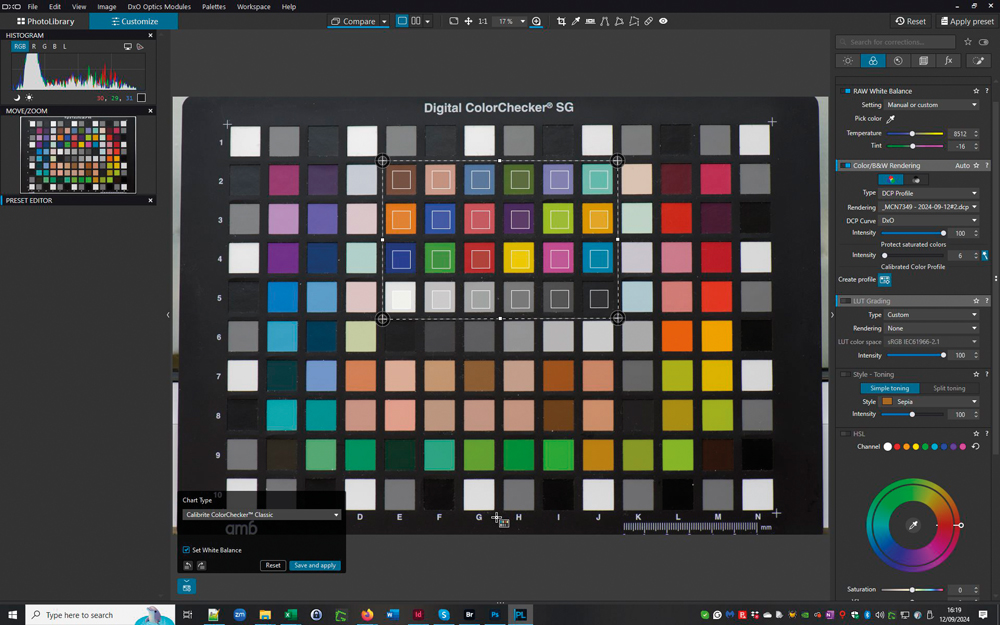Click the Pick color eyedropper

[891, 119]
